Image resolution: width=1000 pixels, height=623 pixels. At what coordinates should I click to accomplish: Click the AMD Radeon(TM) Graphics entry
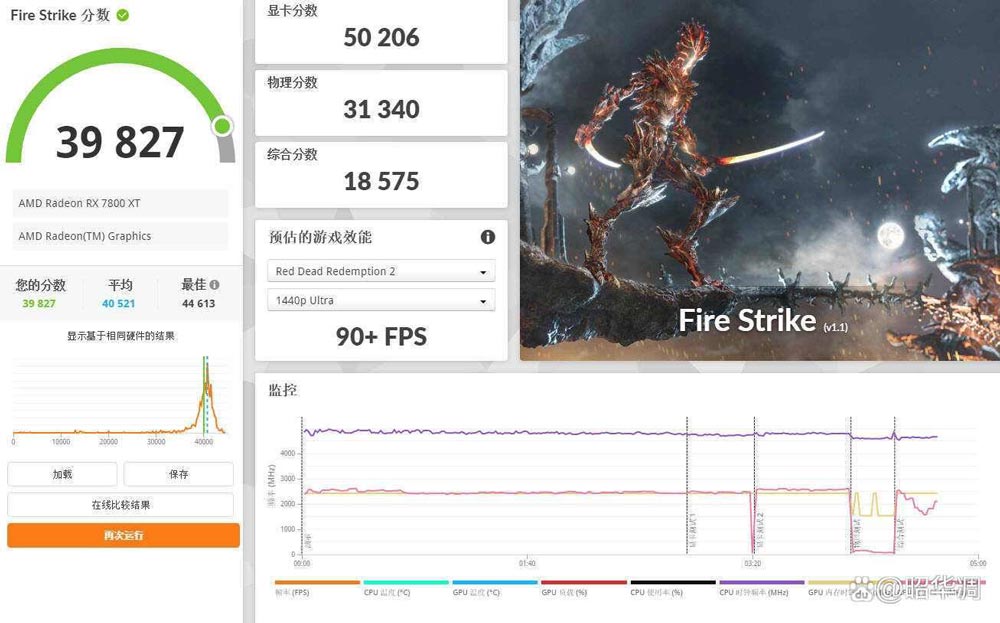(x=121, y=236)
